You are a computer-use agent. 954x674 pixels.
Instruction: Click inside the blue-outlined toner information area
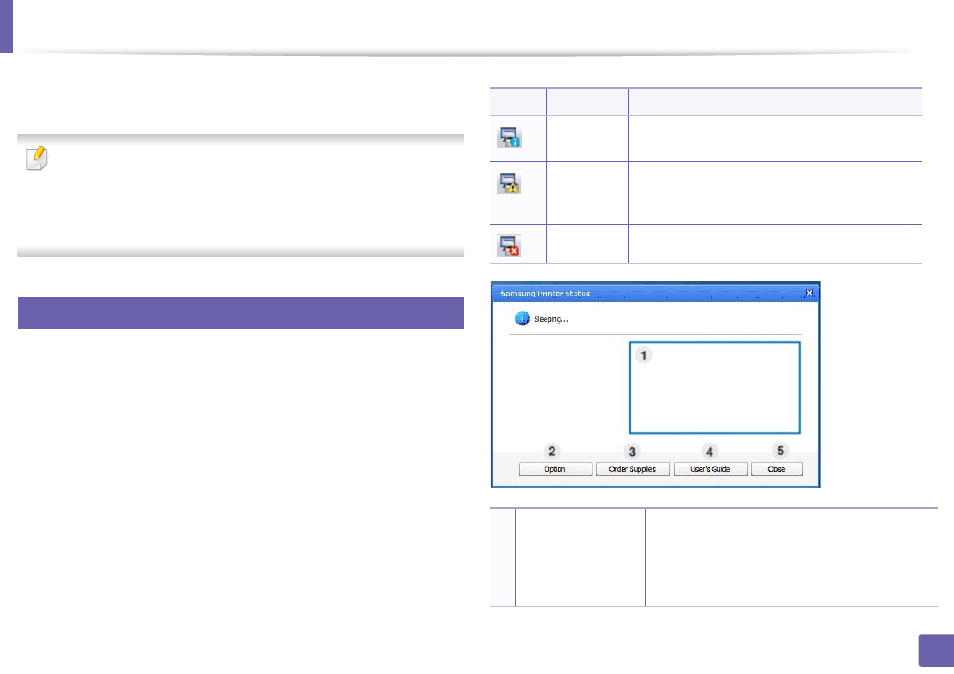(715, 387)
